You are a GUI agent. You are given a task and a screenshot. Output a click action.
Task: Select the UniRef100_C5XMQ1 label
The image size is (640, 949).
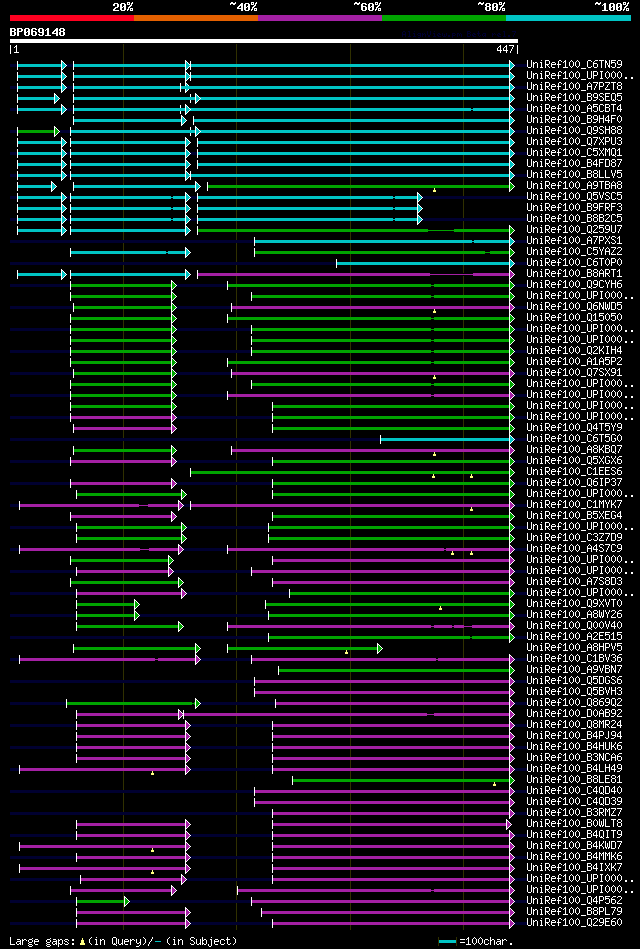(574, 153)
